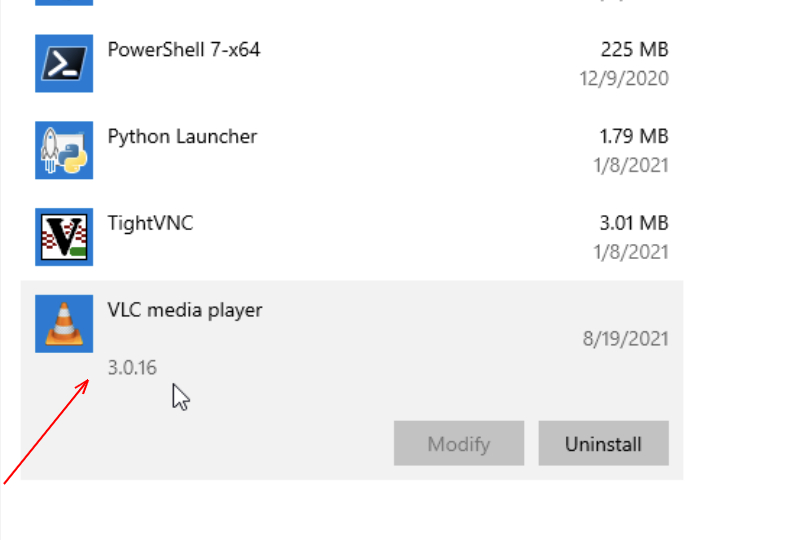Click the PowerShell 7-x64 app icon
The image size is (796, 540).
tap(64, 63)
